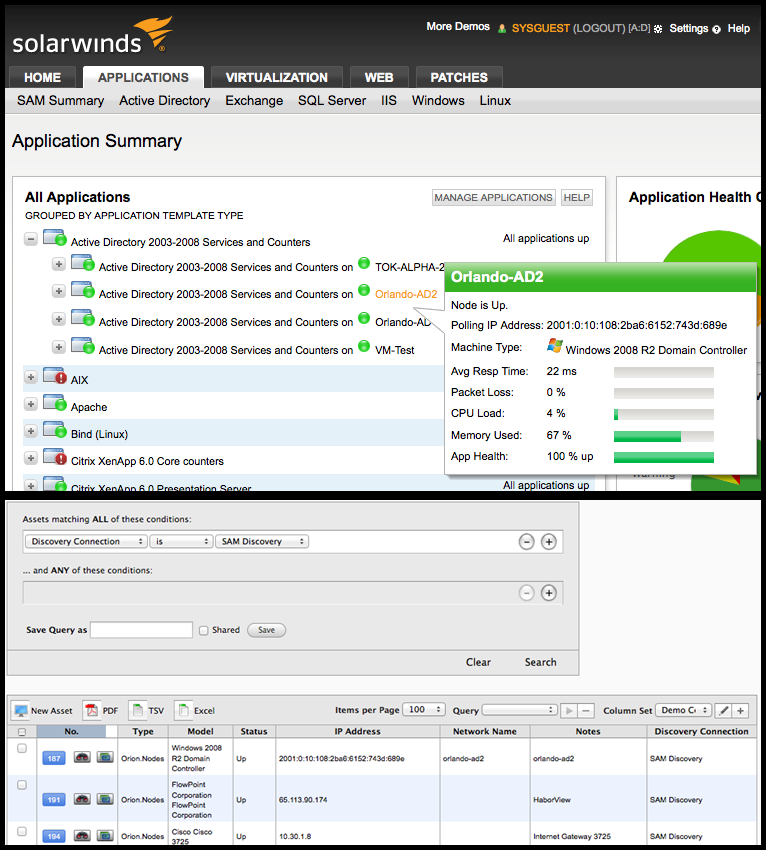Switch to the HOME tab
This screenshot has width=766, height=850.
[x=42, y=78]
